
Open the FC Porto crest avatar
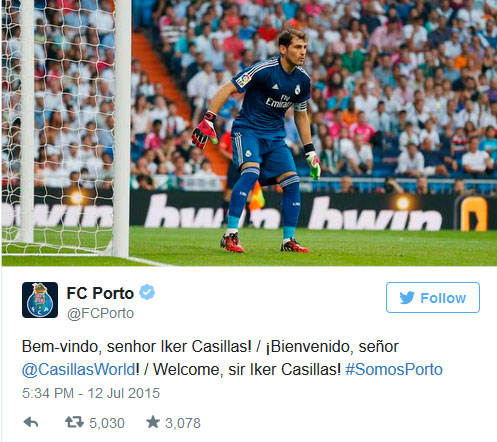[x=40, y=300]
